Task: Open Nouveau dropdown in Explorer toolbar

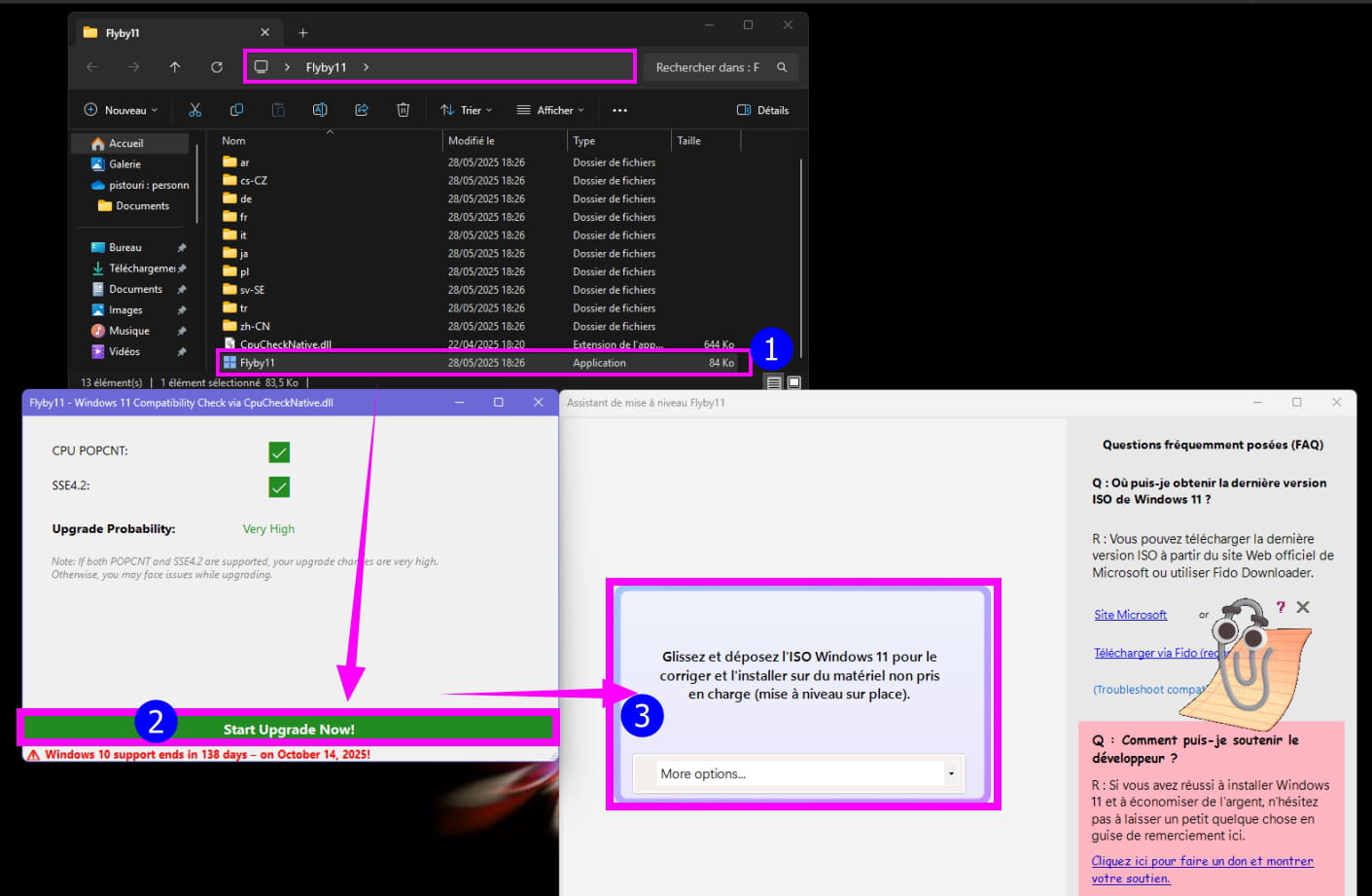Action: (x=122, y=110)
